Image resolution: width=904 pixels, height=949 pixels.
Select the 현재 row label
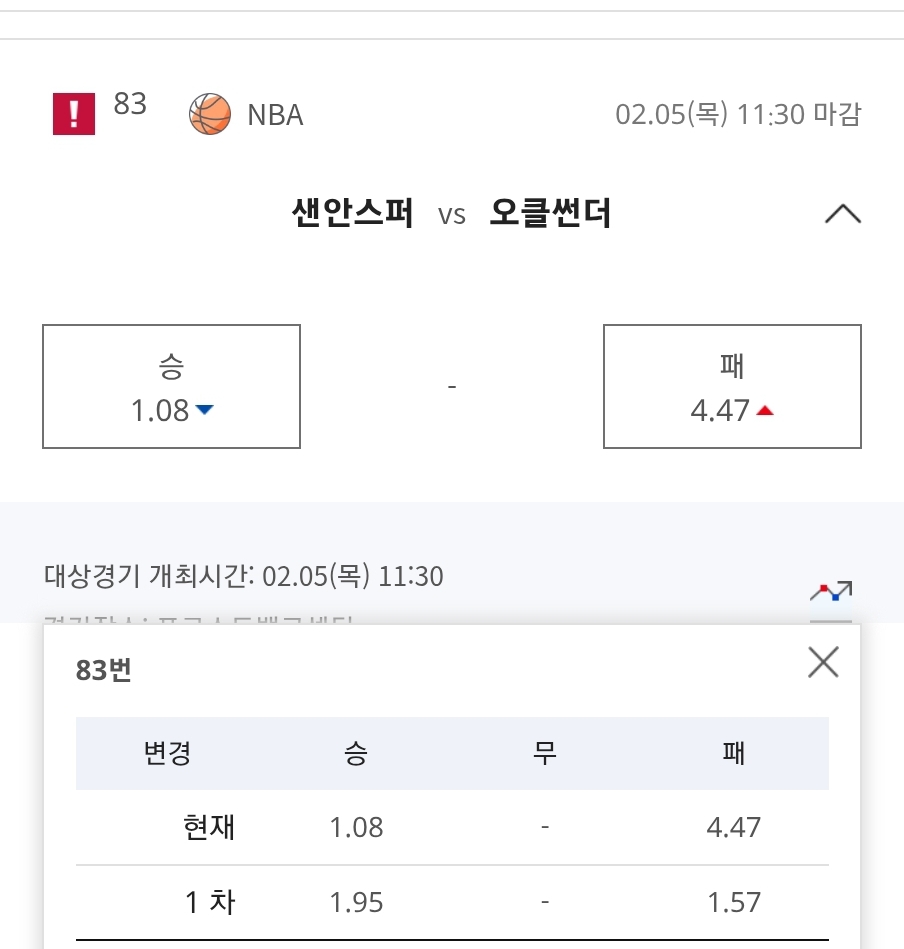click(x=209, y=827)
